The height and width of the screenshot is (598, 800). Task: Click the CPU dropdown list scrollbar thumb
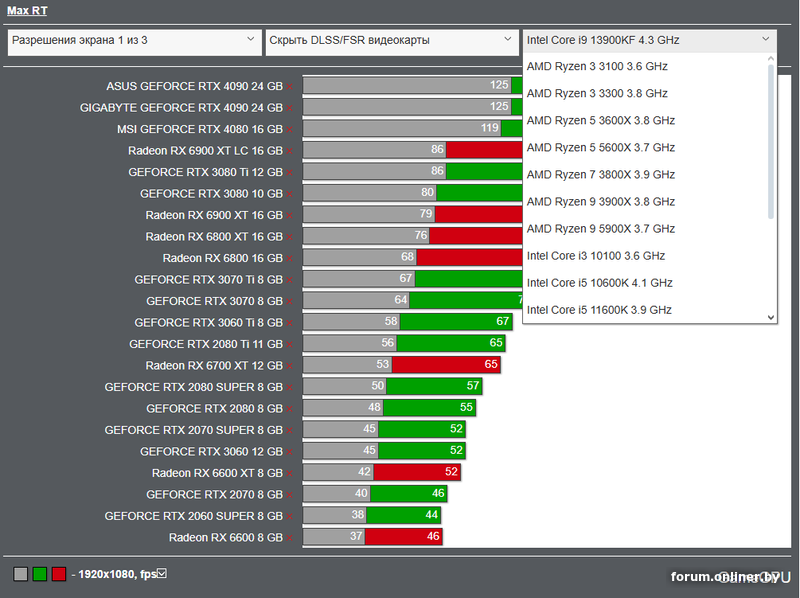point(771,141)
